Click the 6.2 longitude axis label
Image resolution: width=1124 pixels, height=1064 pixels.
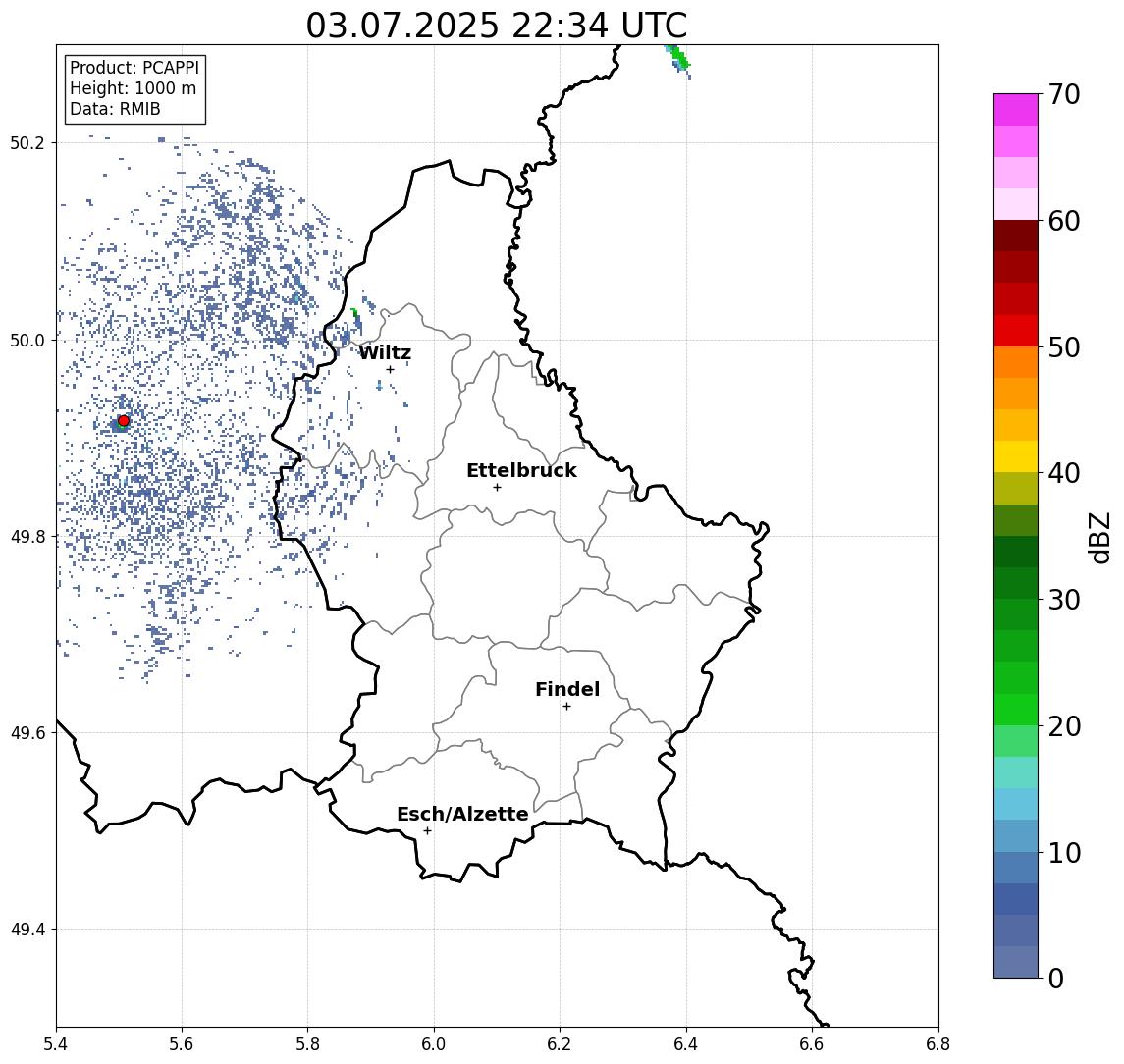[561, 1044]
